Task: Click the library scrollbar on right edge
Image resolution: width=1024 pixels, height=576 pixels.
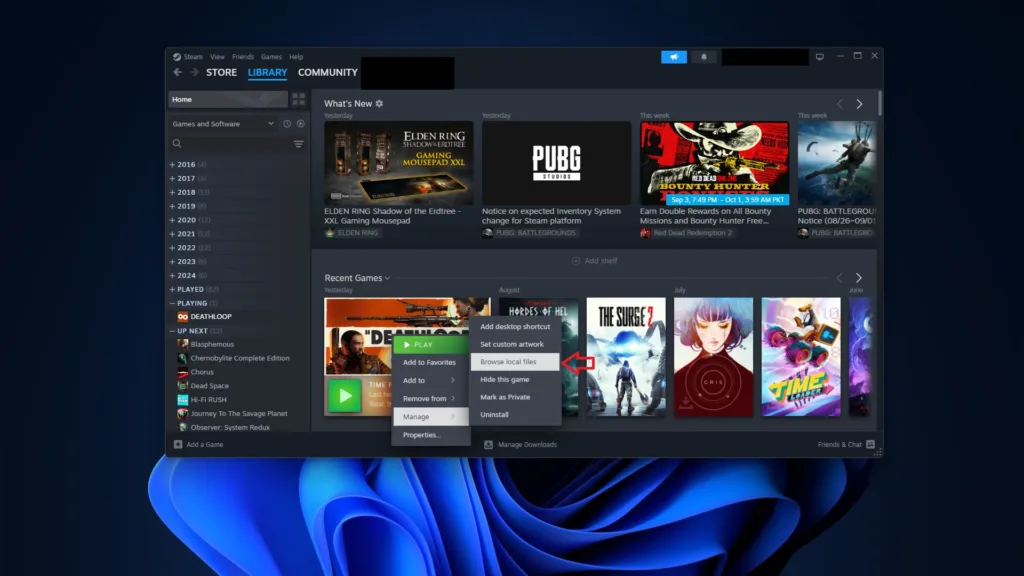Action: click(880, 103)
